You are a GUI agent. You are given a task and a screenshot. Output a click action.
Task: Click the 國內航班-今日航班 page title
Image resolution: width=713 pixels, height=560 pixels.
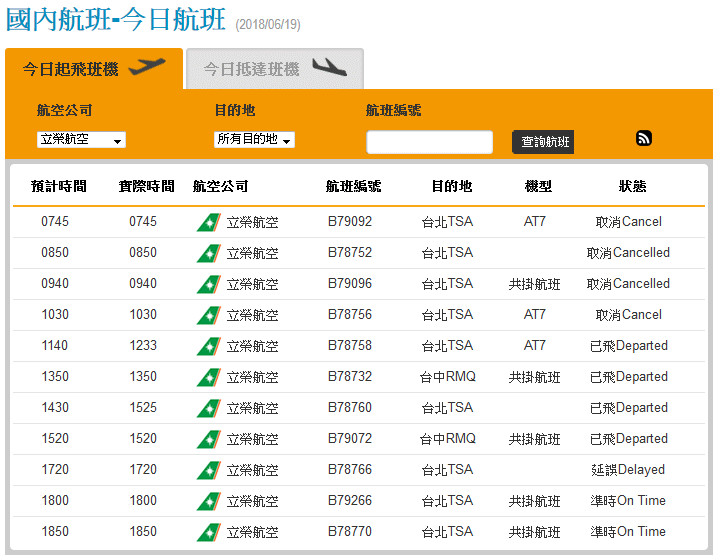coord(115,19)
